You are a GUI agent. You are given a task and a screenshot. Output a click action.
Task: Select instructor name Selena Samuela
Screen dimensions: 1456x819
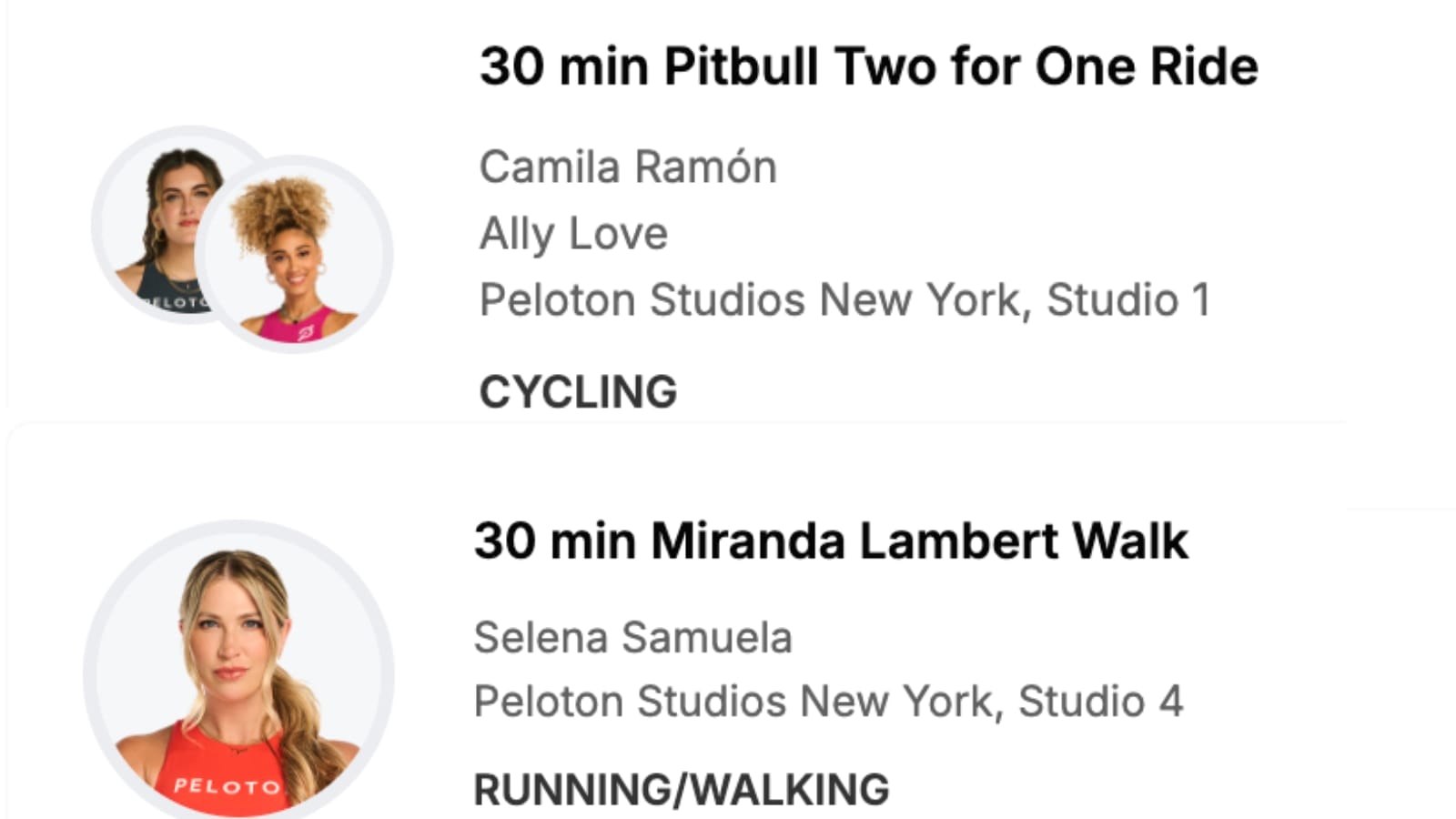click(632, 637)
